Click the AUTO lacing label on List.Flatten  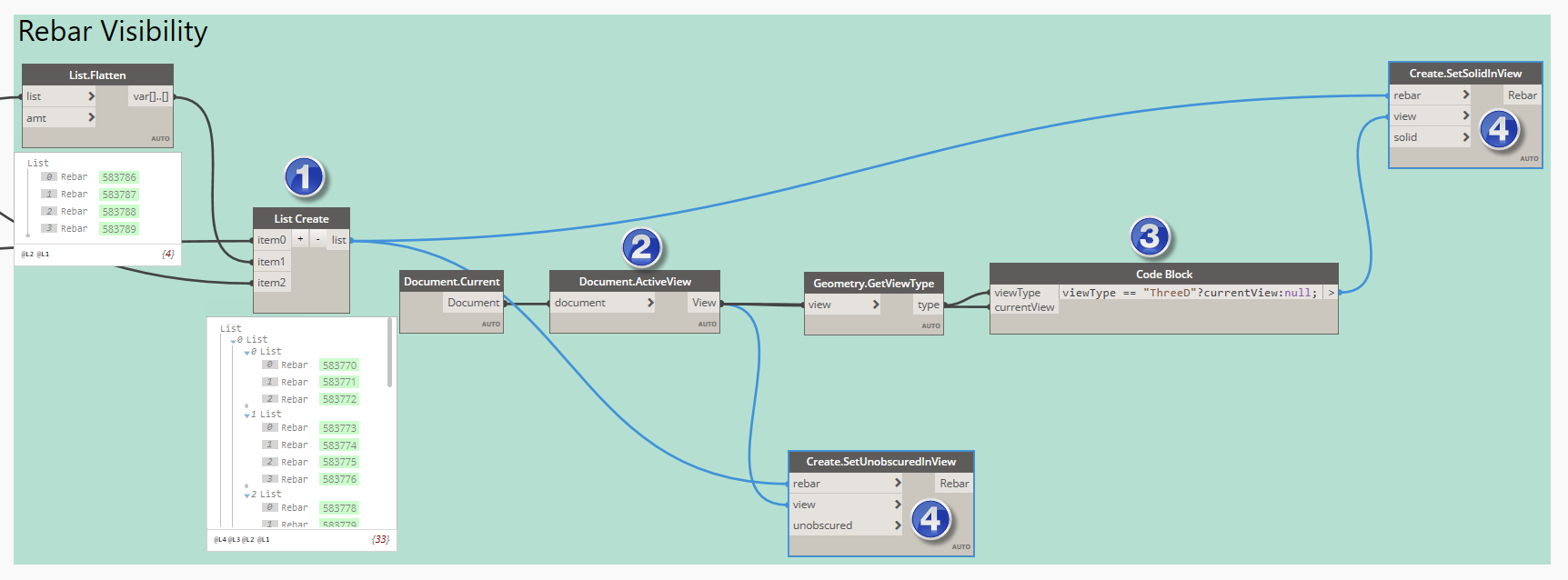pyautogui.click(x=160, y=139)
